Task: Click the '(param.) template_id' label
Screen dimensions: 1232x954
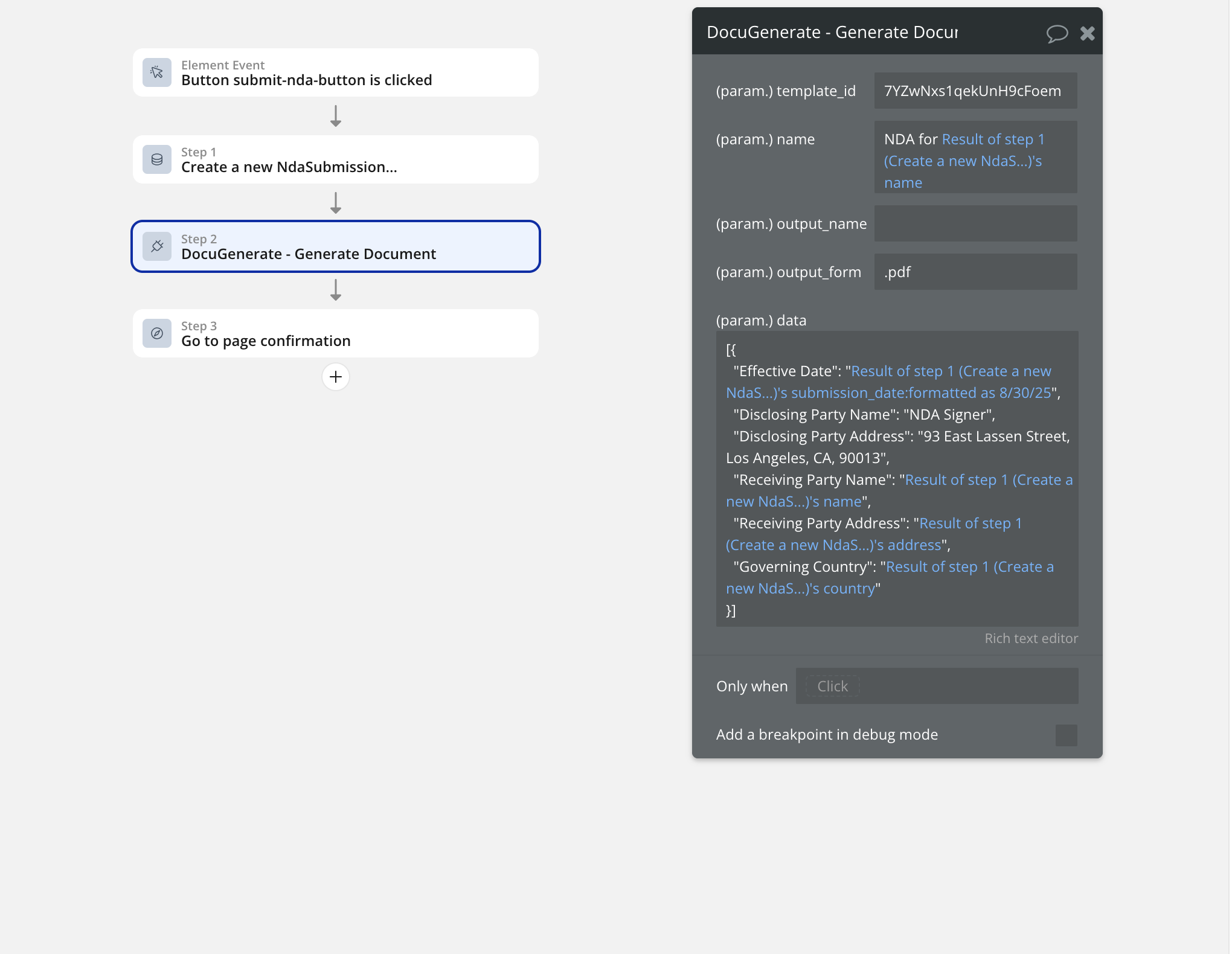Action: pos(786,91)
